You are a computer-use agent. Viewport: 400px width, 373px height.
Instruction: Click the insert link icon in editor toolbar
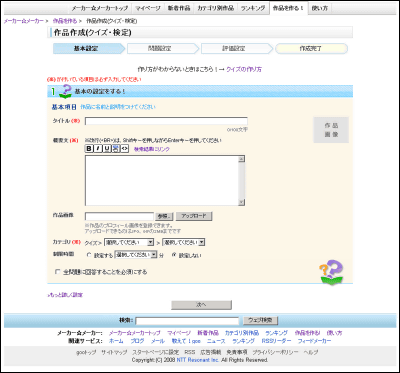tap(115, 149)
